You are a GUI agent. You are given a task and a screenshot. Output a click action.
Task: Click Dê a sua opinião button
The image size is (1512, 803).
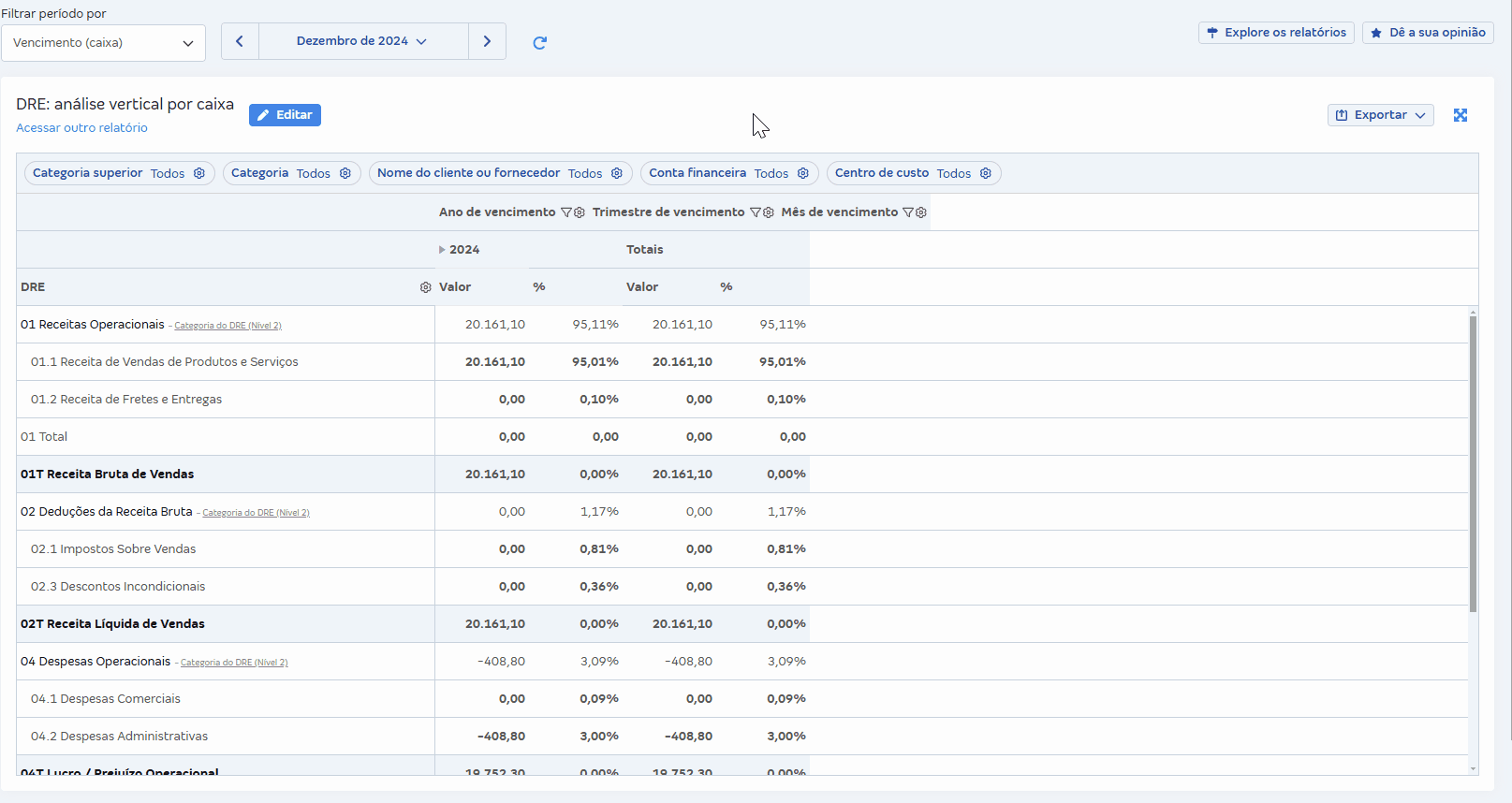click(x=1428, y=33)
